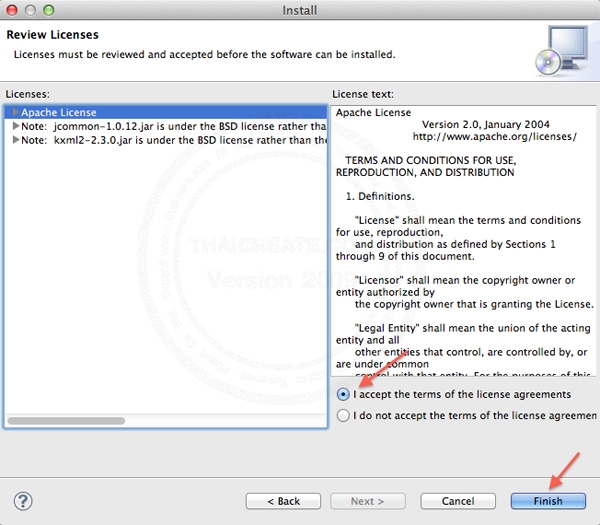
Task: Click the install wizard computer and disc icon
Action: 561,51
